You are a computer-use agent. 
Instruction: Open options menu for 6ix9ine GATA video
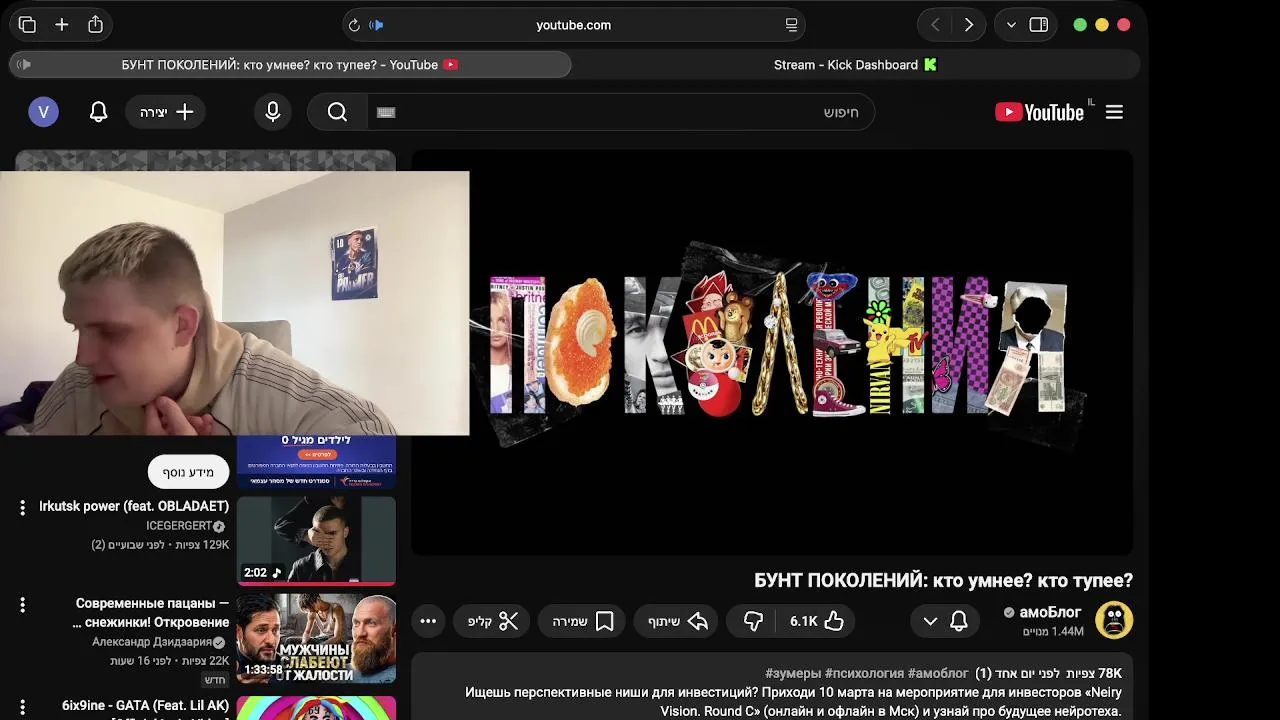[x=22, y=707]
